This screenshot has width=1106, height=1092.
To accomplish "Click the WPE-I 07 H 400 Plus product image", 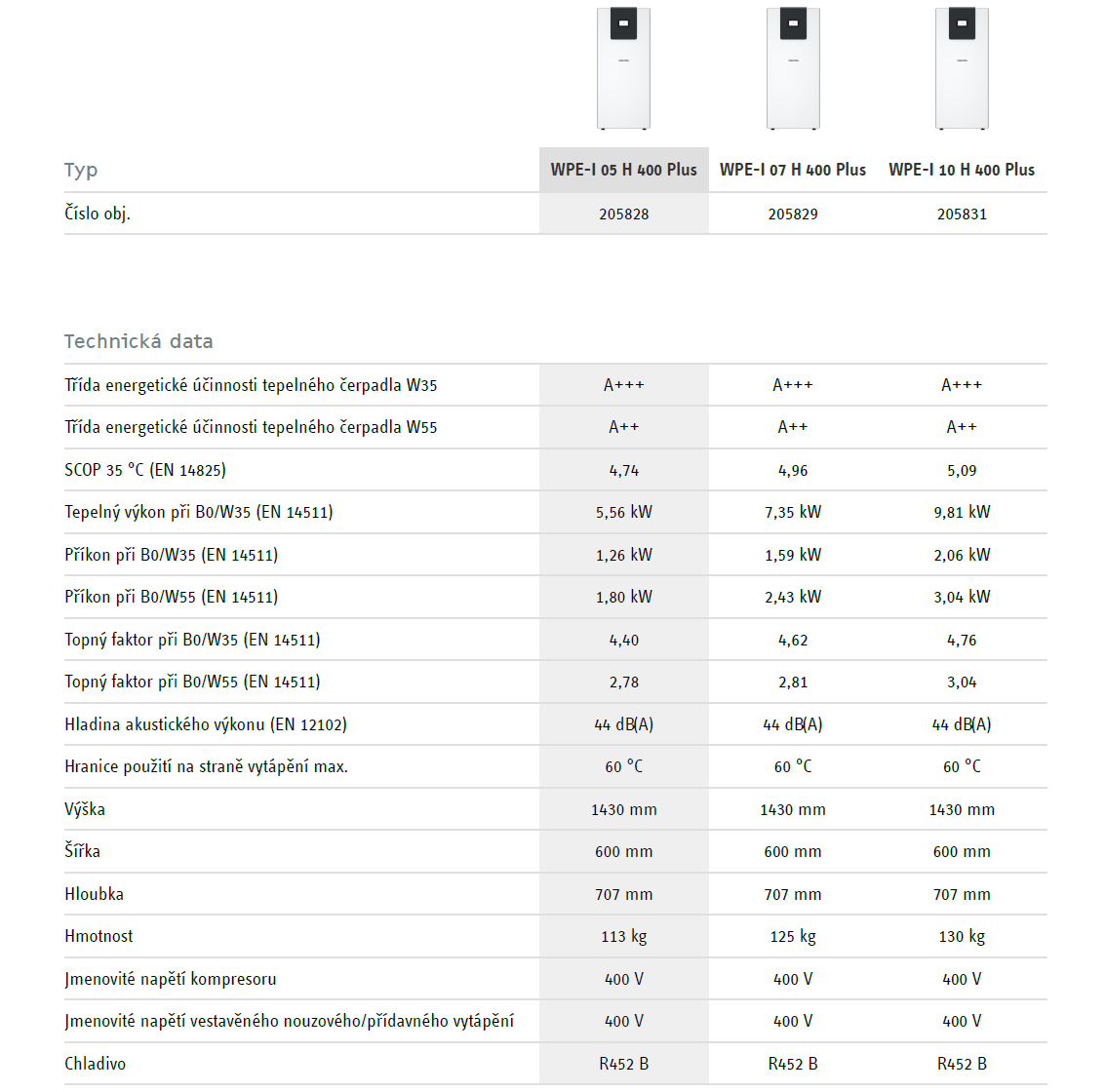I will pyautogui.click(x=793, y=68).
